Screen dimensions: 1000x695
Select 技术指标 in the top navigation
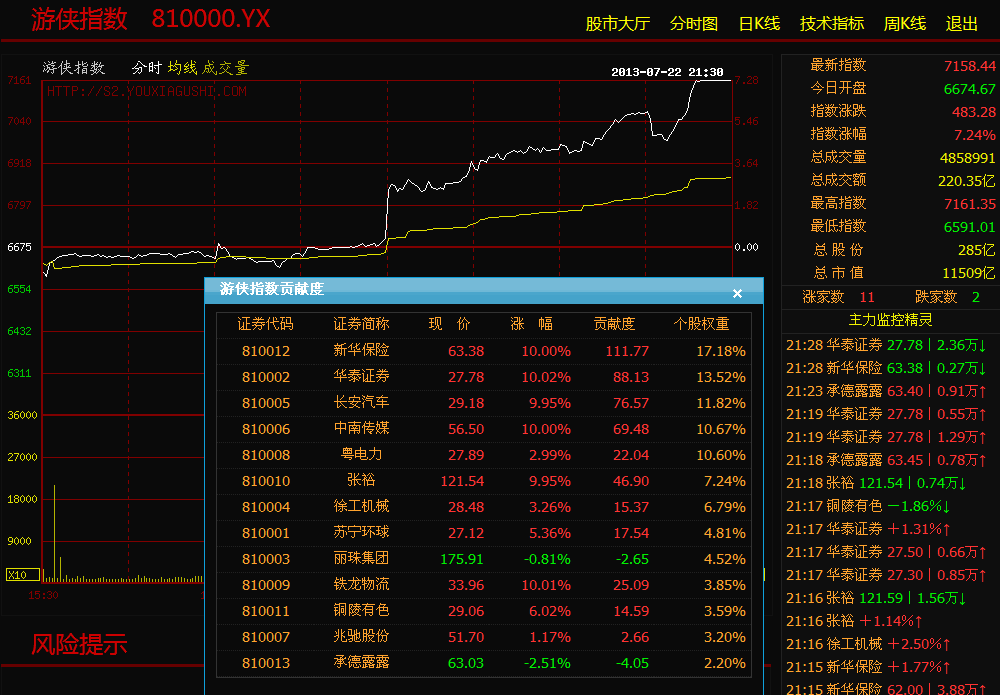[832, 24]
